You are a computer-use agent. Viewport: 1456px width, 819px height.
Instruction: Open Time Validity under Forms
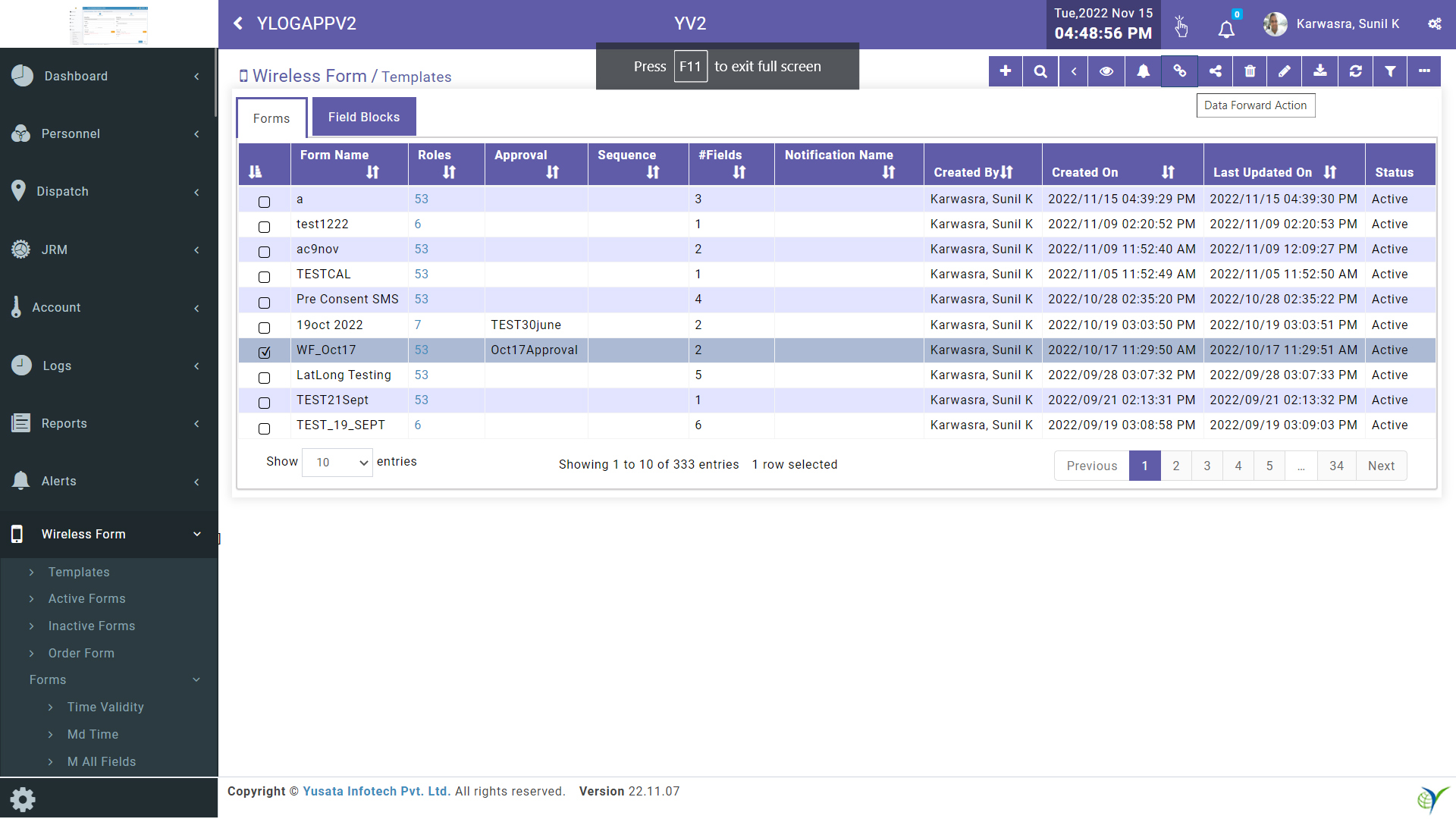[x=105, y=707]
